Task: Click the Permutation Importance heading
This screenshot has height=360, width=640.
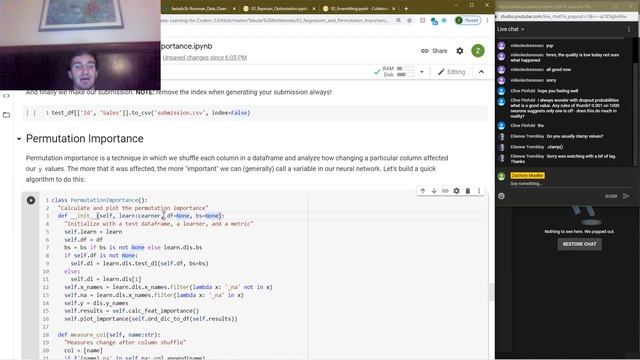Action: pyautogui.click(x=84, y=139)
